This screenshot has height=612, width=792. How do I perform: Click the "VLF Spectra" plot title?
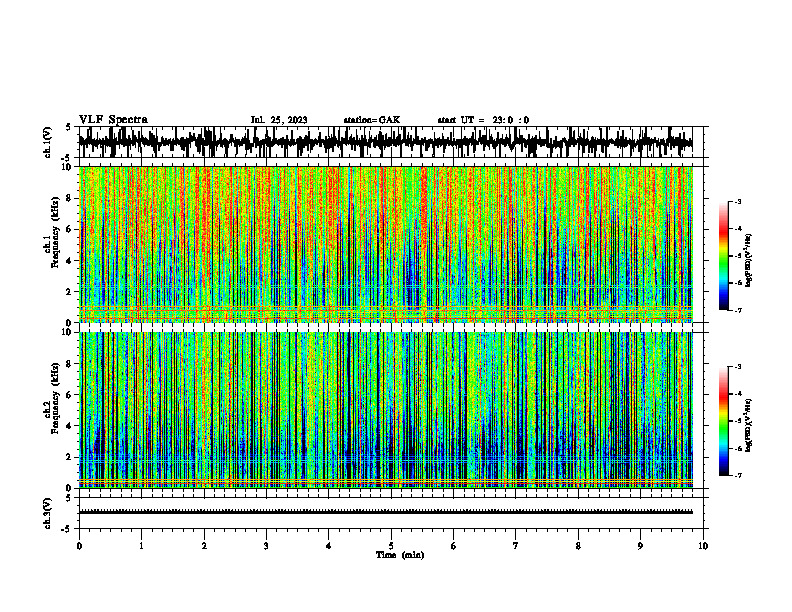(x=113, y=120)
